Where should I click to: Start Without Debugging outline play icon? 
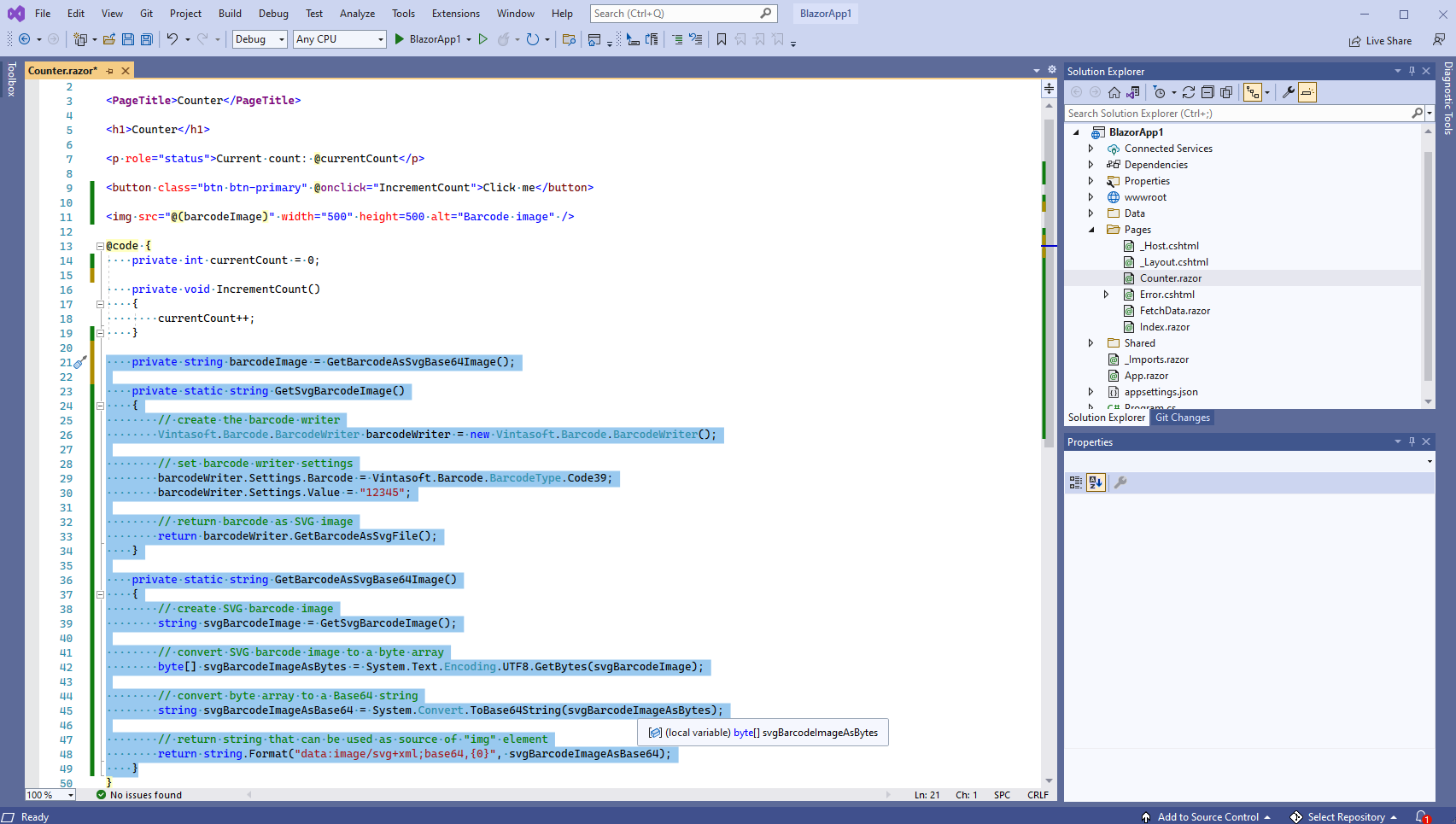[483, 39]
